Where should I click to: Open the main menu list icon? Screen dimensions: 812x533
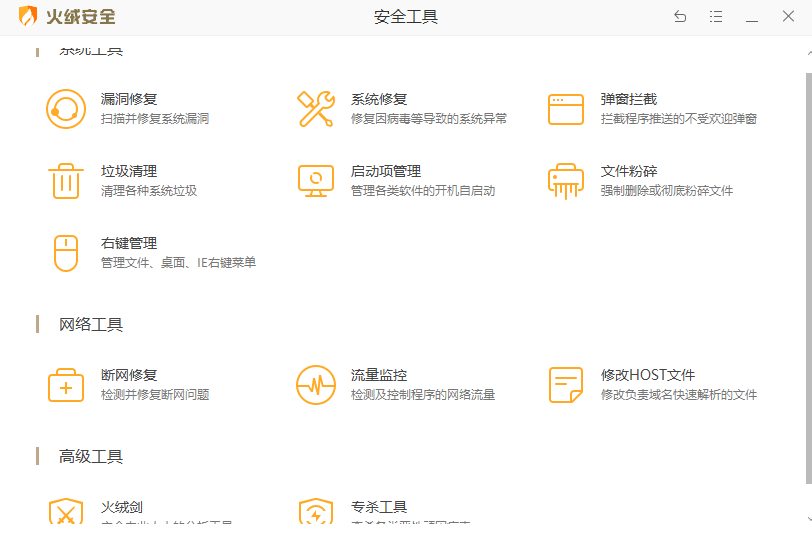(x=716, y=17)
